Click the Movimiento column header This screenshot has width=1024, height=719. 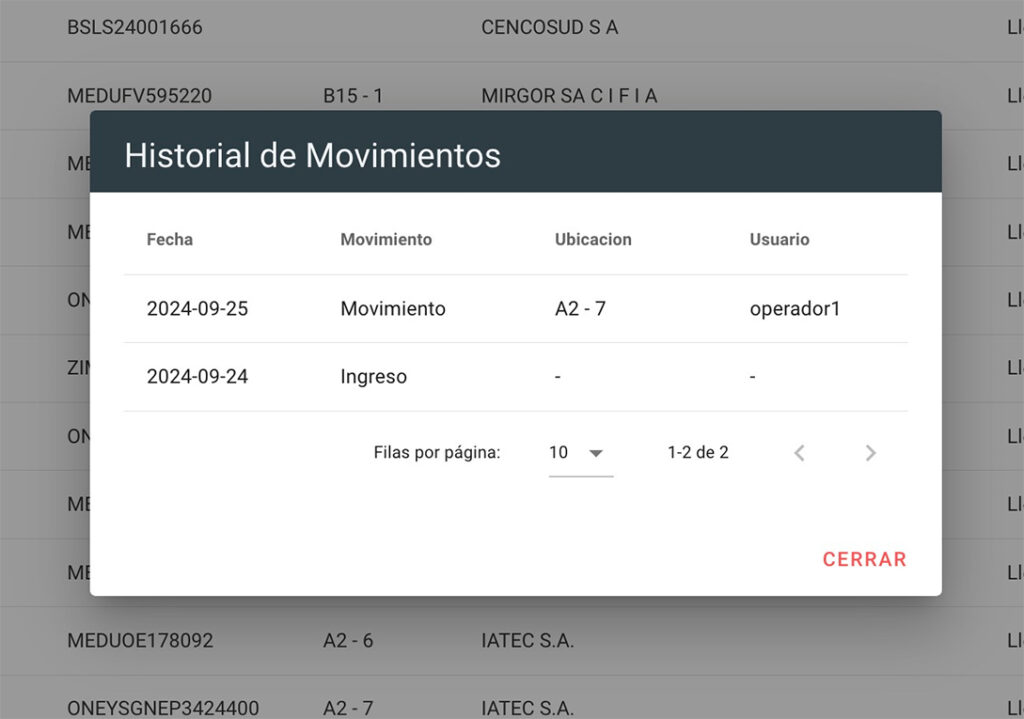386,240
